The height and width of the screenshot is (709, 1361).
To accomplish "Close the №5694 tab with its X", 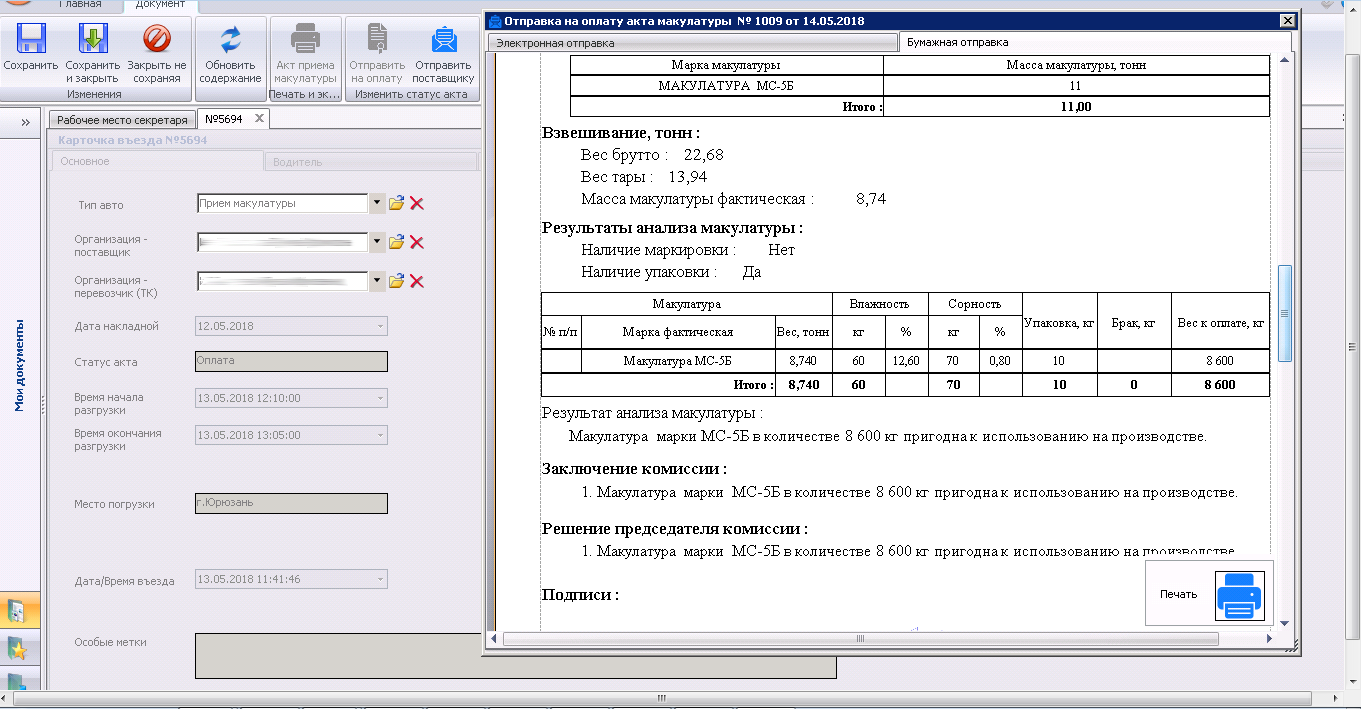I will pyautogui.click(x=259, y=118).
